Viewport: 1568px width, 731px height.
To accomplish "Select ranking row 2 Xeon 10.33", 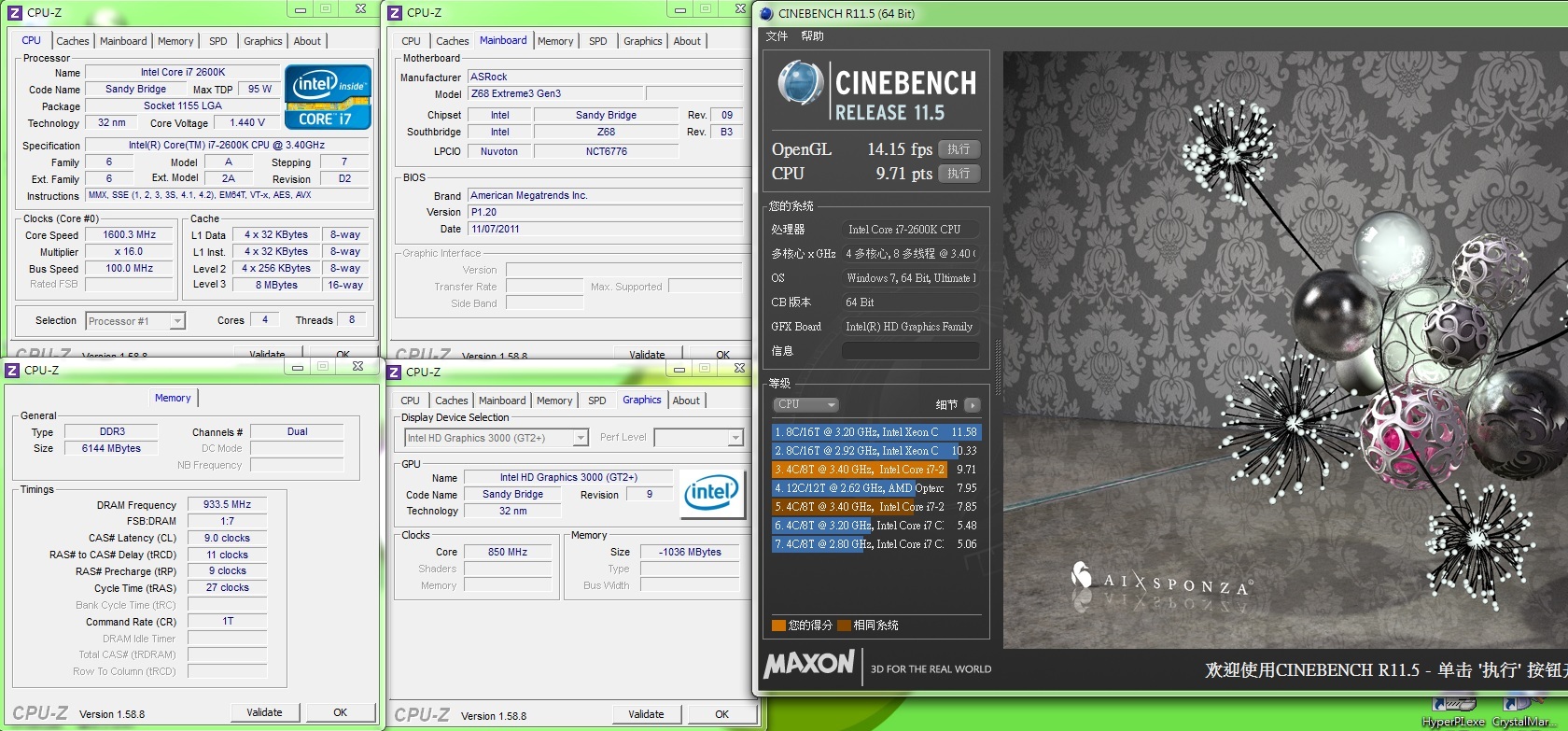I will [875, 451].
